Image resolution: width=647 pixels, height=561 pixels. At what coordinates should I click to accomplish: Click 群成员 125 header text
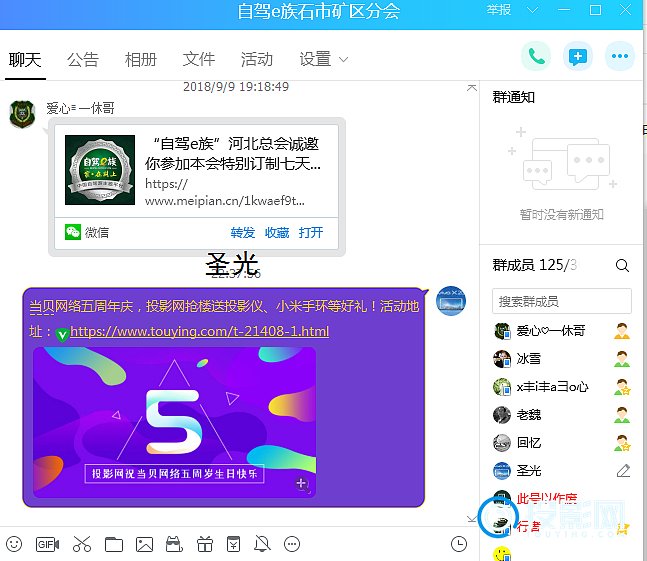534,265
